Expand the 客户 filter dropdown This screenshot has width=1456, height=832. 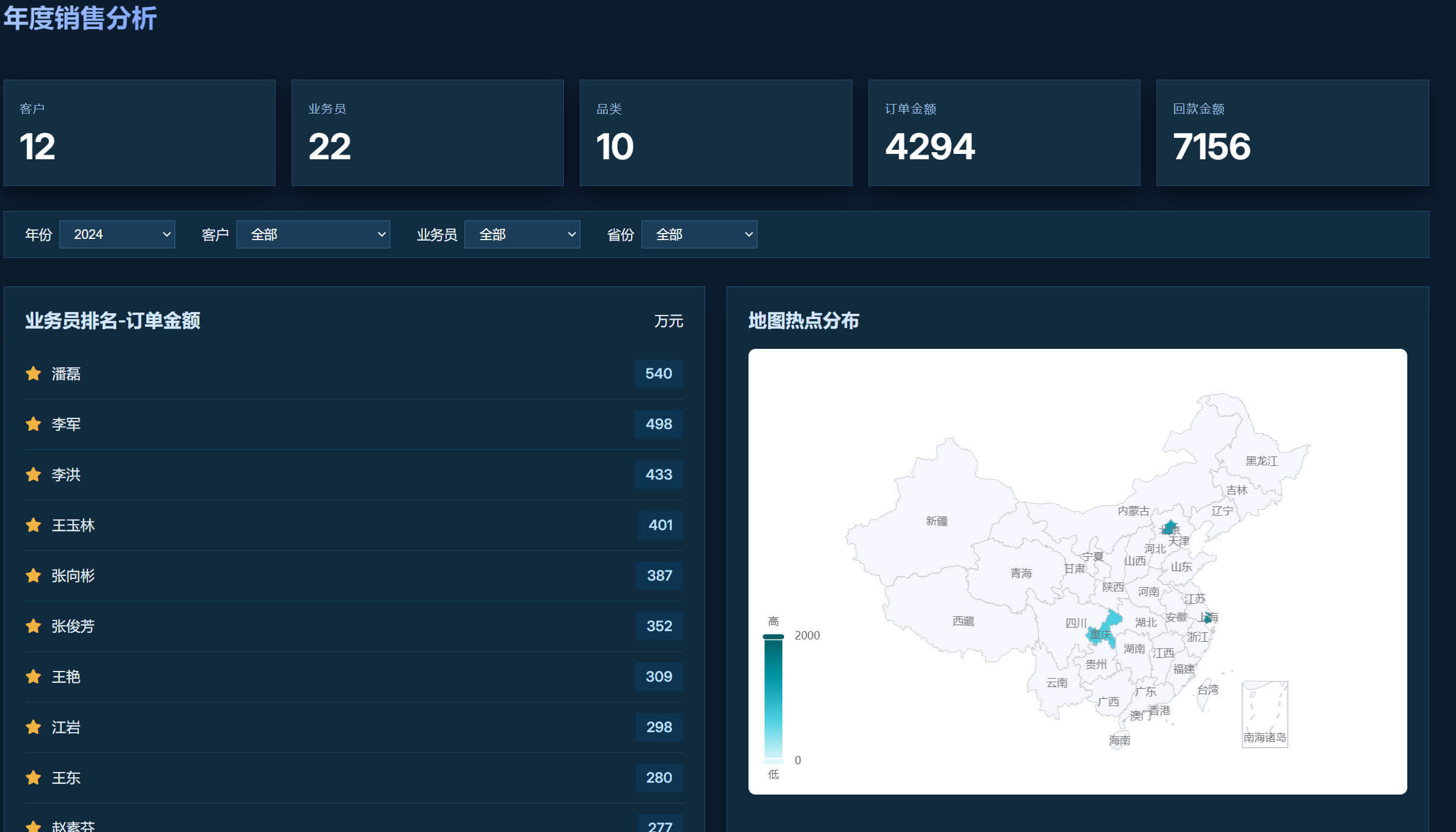click(313, 235)
